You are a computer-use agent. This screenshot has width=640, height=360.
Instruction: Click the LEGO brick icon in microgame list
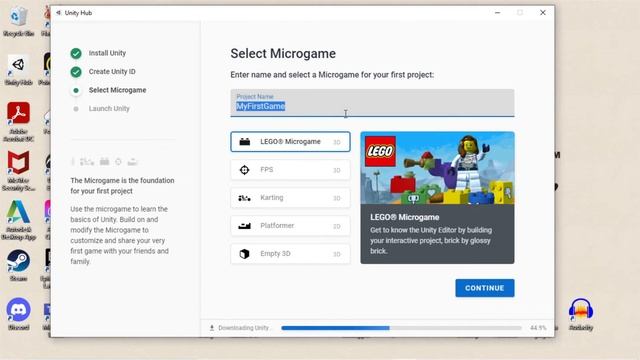[244, 142]
